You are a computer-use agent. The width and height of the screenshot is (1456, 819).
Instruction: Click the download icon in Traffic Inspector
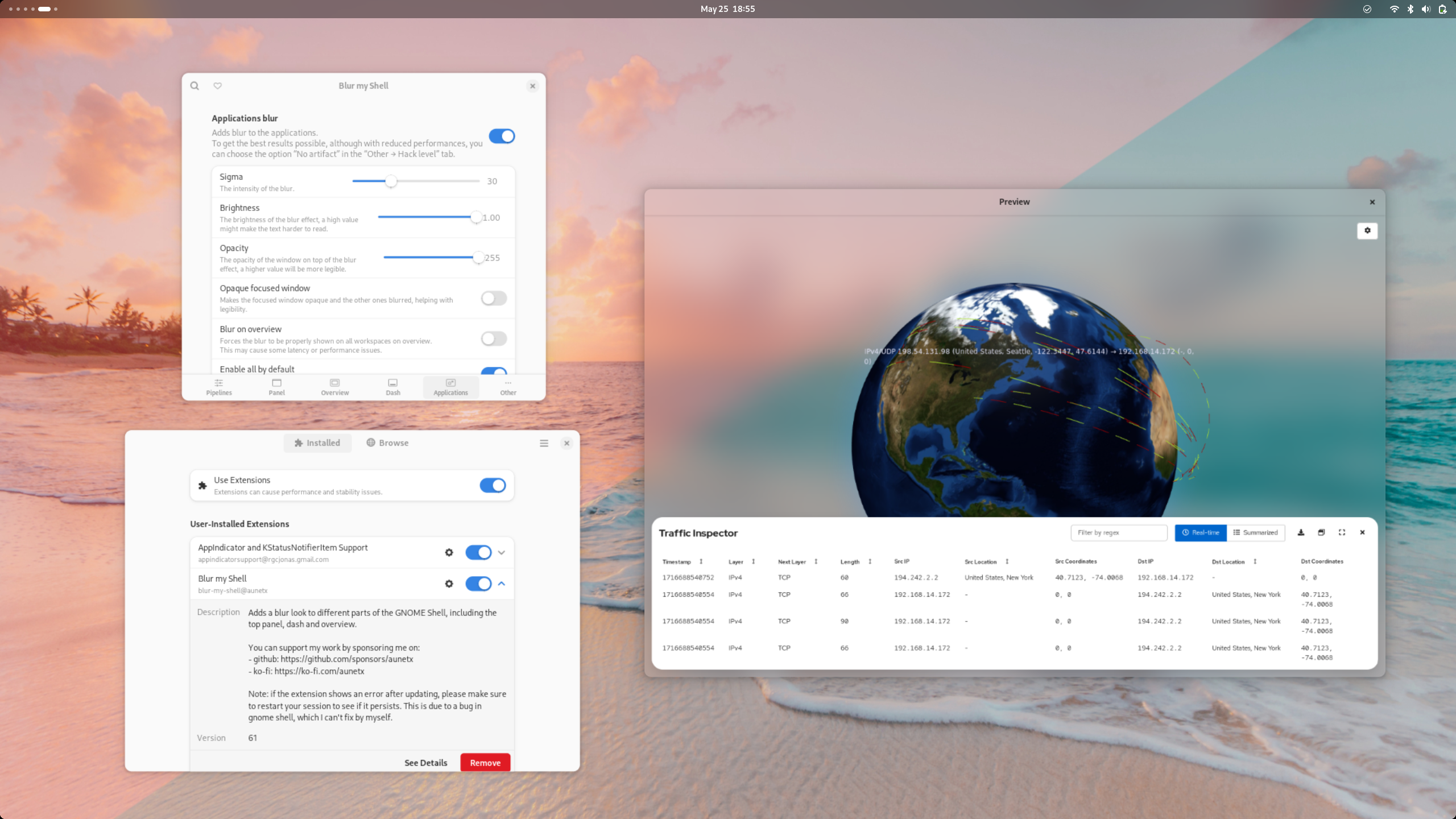(1301, 532)
